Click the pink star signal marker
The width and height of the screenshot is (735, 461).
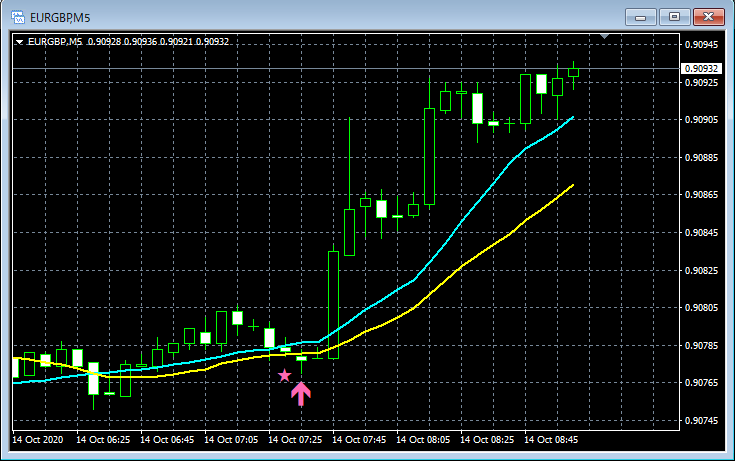(285, 375)
